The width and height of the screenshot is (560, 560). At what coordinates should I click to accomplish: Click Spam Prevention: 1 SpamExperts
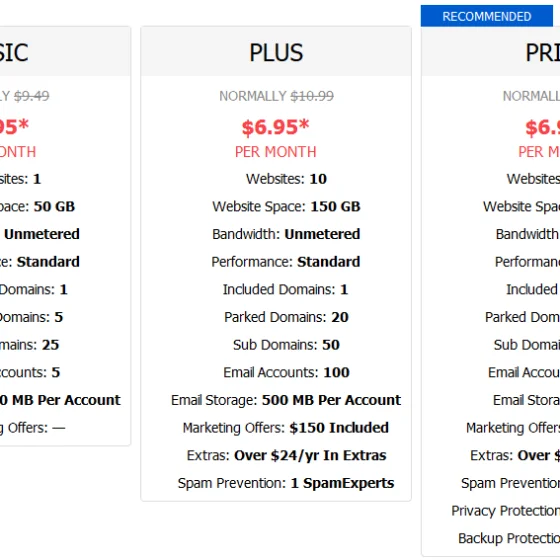[x=286, y=483]
